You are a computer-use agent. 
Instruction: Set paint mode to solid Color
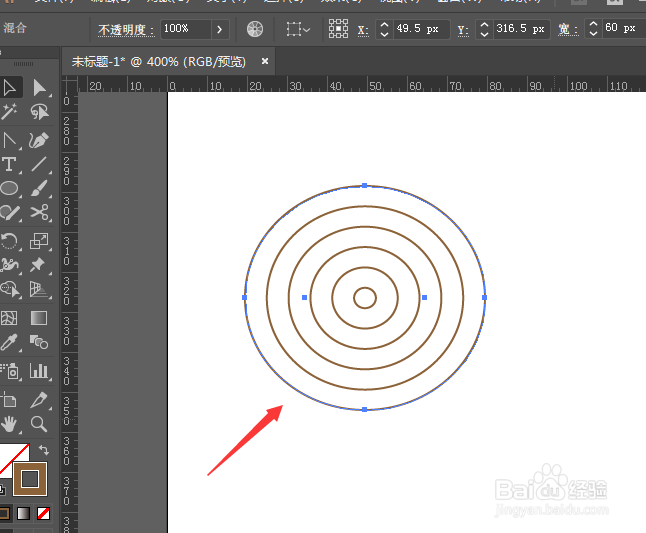coord(4,514)
